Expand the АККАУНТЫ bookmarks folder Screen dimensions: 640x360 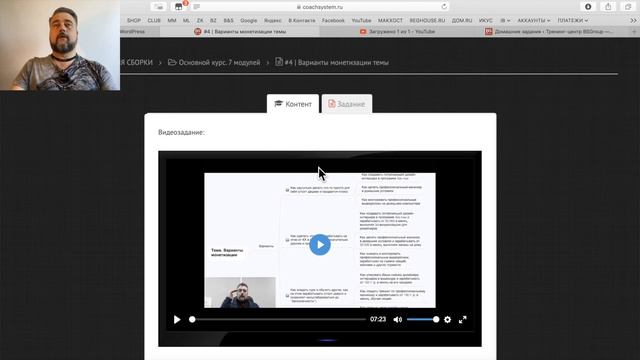(x=533, y=20)
